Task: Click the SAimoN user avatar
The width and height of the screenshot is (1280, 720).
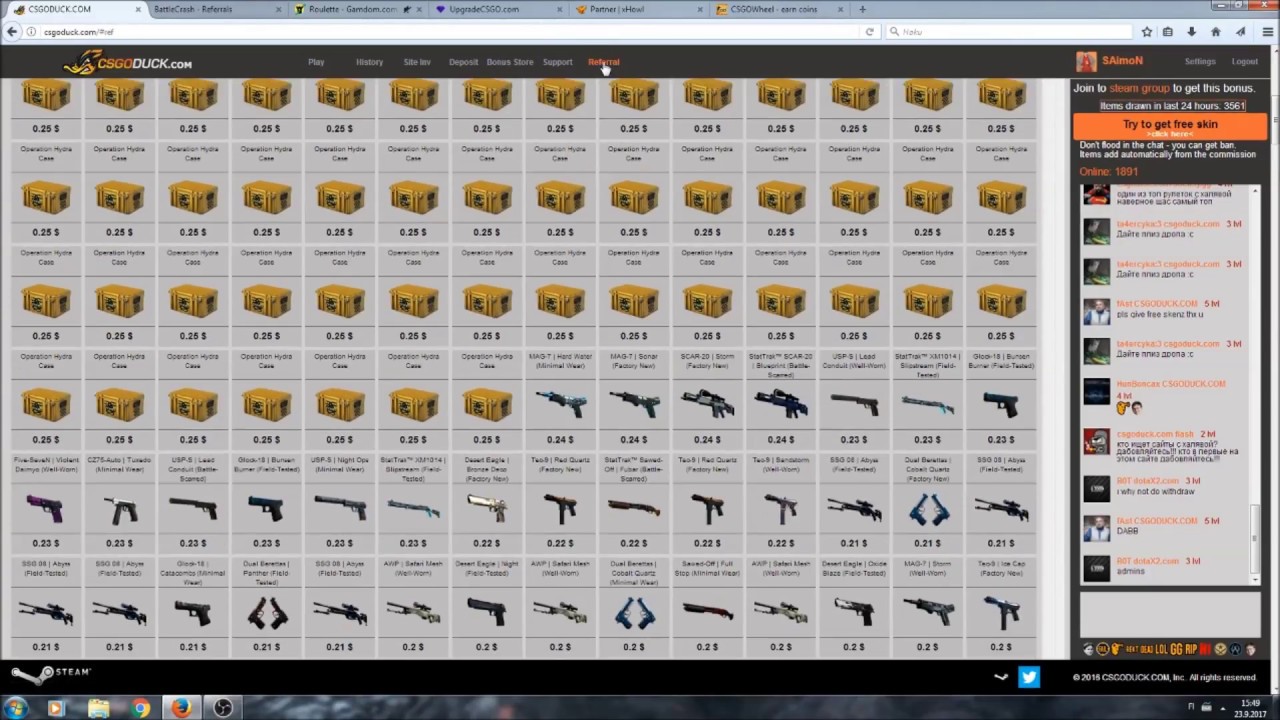Action: coord(1086,62)
